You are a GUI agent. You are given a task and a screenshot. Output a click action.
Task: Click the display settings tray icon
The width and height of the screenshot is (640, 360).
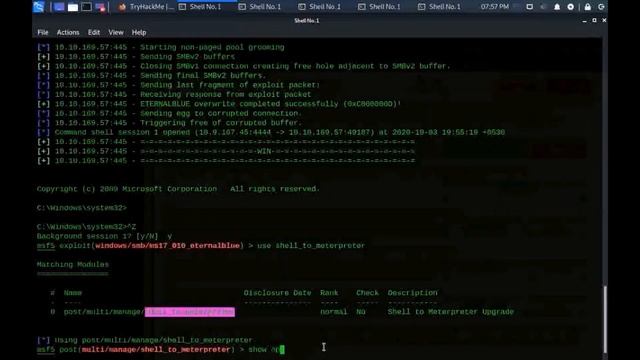coord(529,7)
